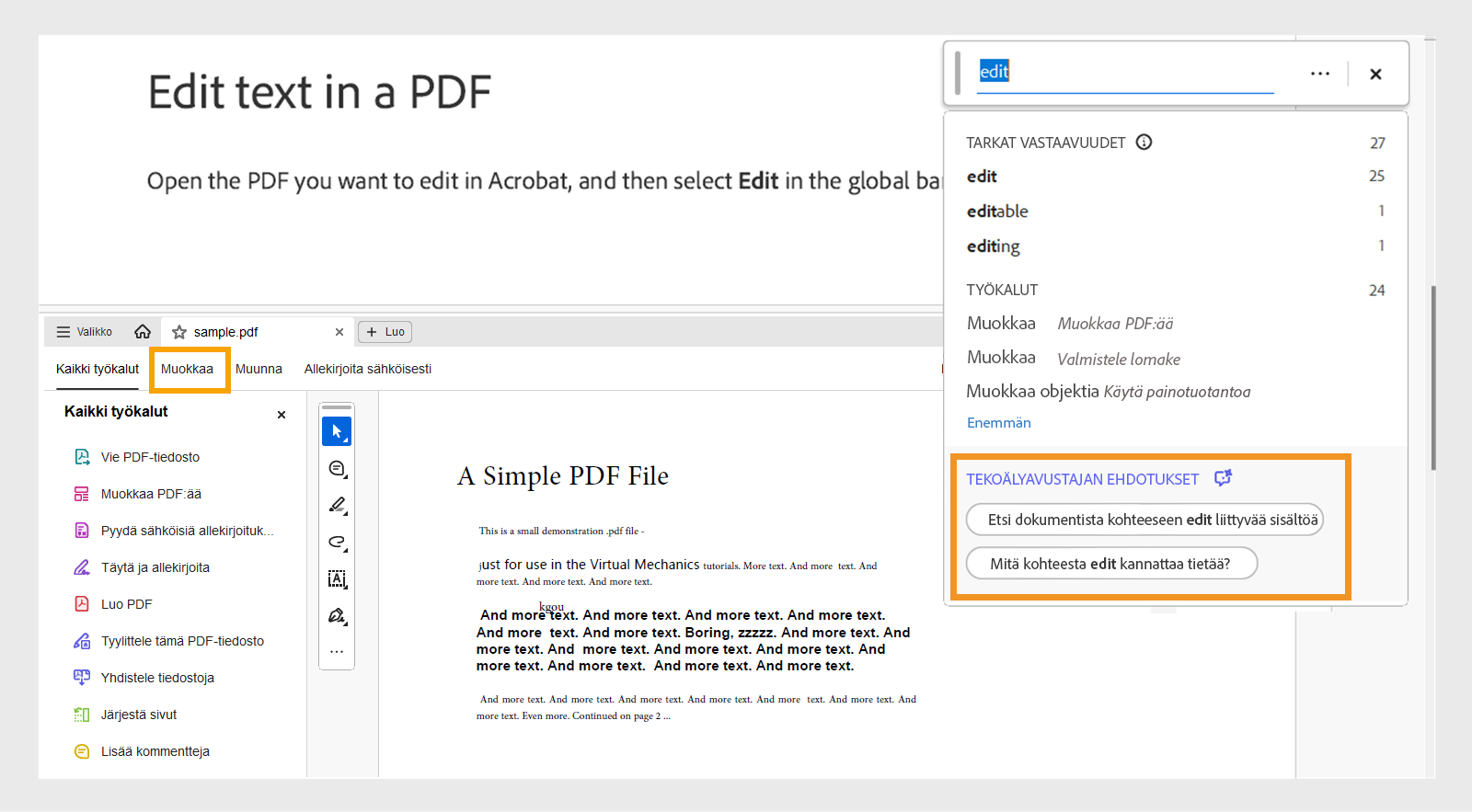Click the home icon

click(x=143, y=332)
